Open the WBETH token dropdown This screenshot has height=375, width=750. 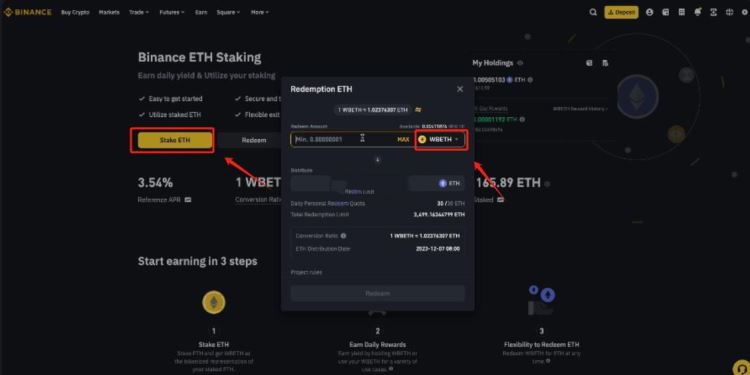(x=441, y=139)
